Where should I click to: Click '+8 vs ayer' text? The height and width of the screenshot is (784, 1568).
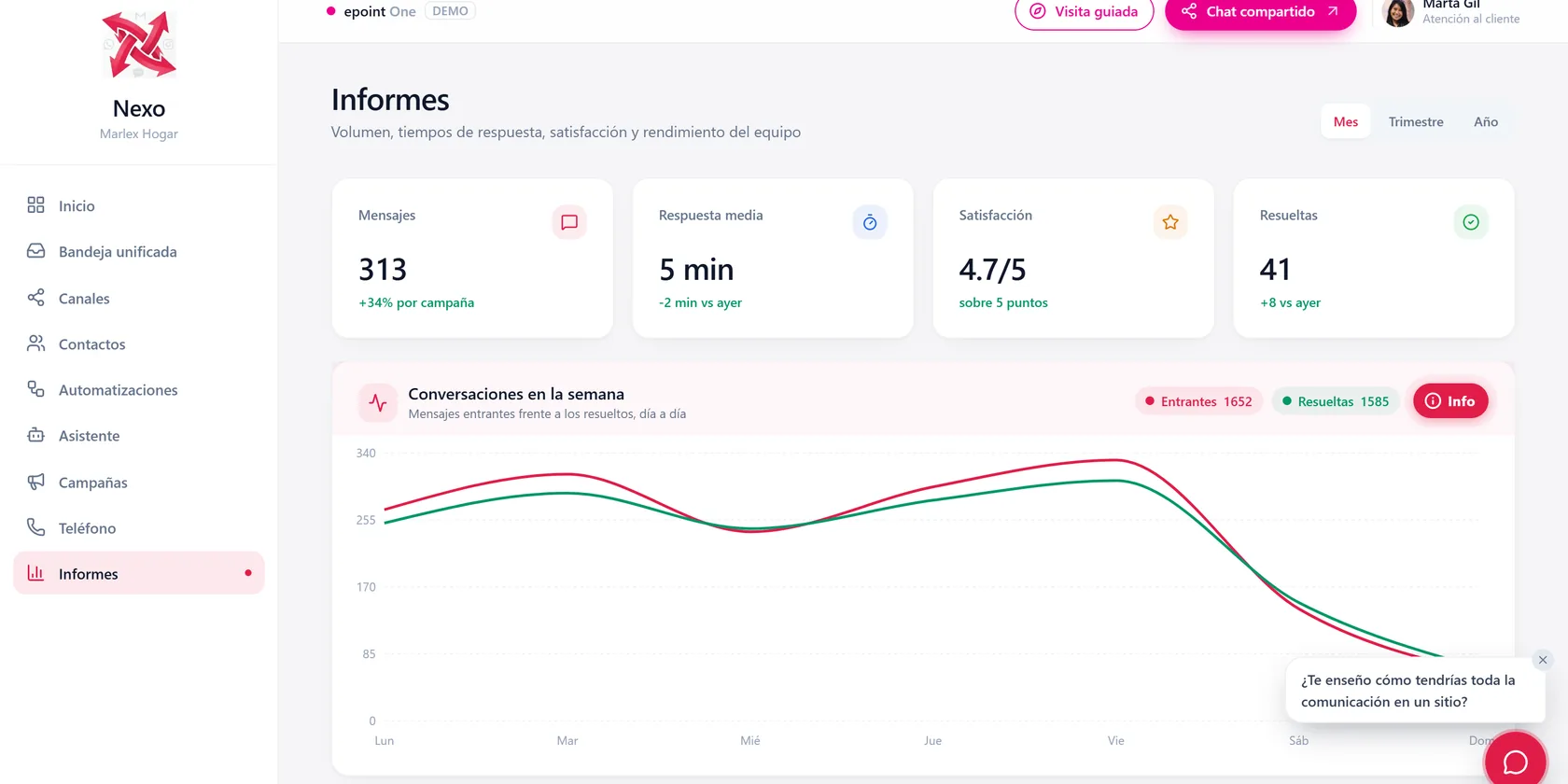(1290, 302)
